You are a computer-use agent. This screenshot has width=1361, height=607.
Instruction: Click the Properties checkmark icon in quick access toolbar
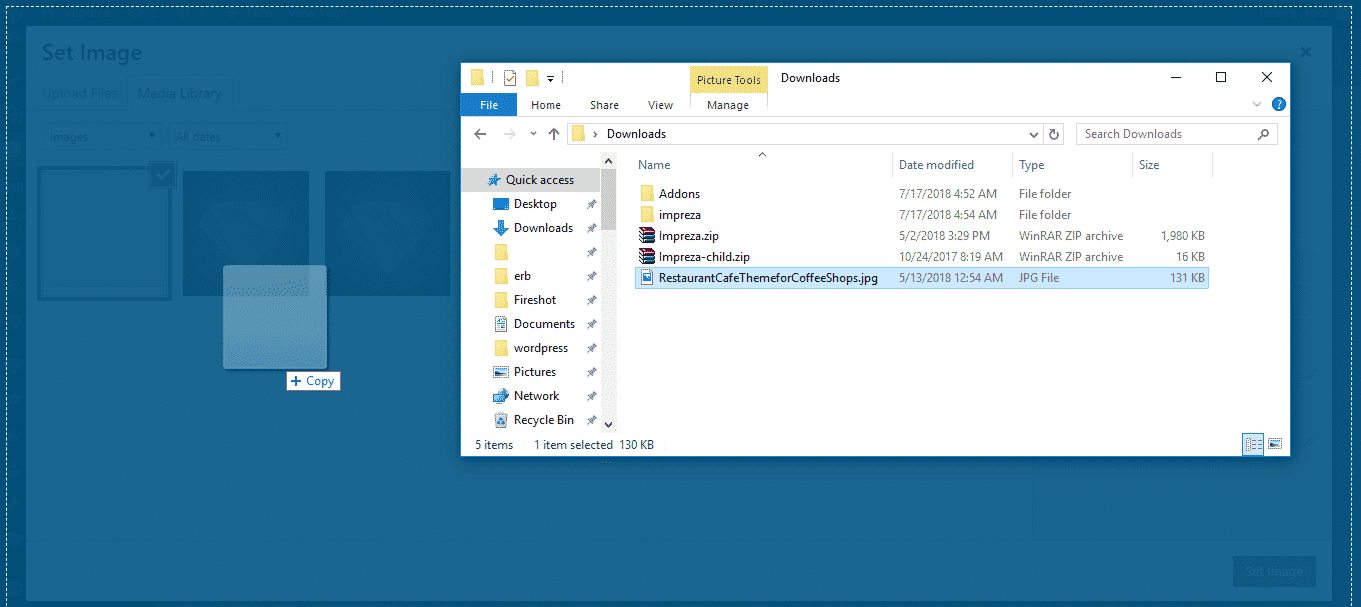point(510,78)
